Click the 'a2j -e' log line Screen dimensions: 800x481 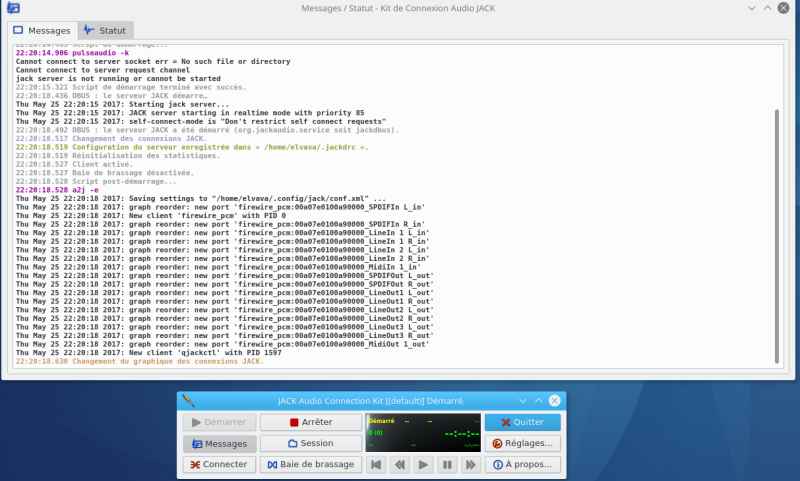click(x=57, y=190)
